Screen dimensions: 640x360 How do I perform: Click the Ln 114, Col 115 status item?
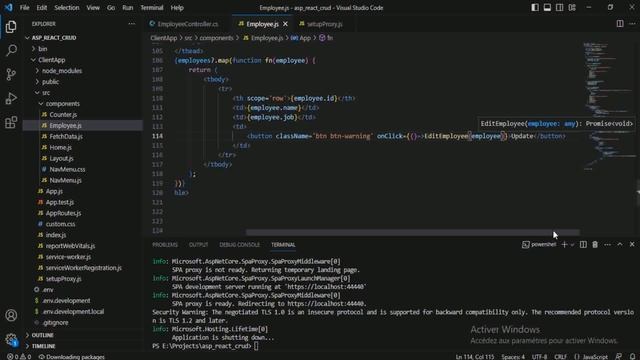[475, 357]
